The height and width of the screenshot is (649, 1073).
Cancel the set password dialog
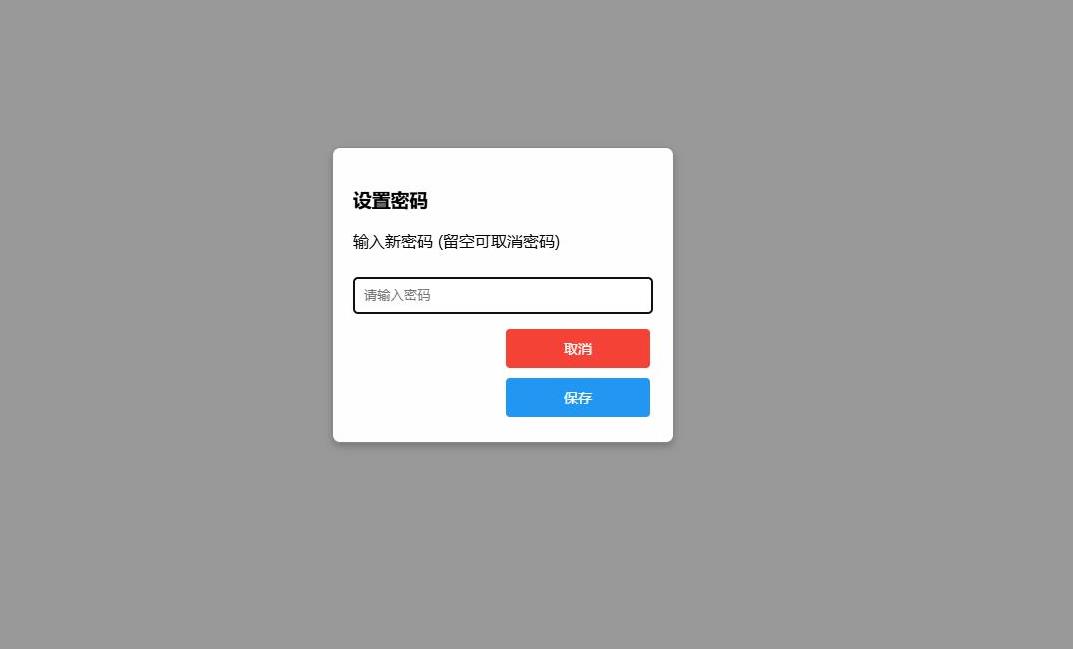(578, 348)
